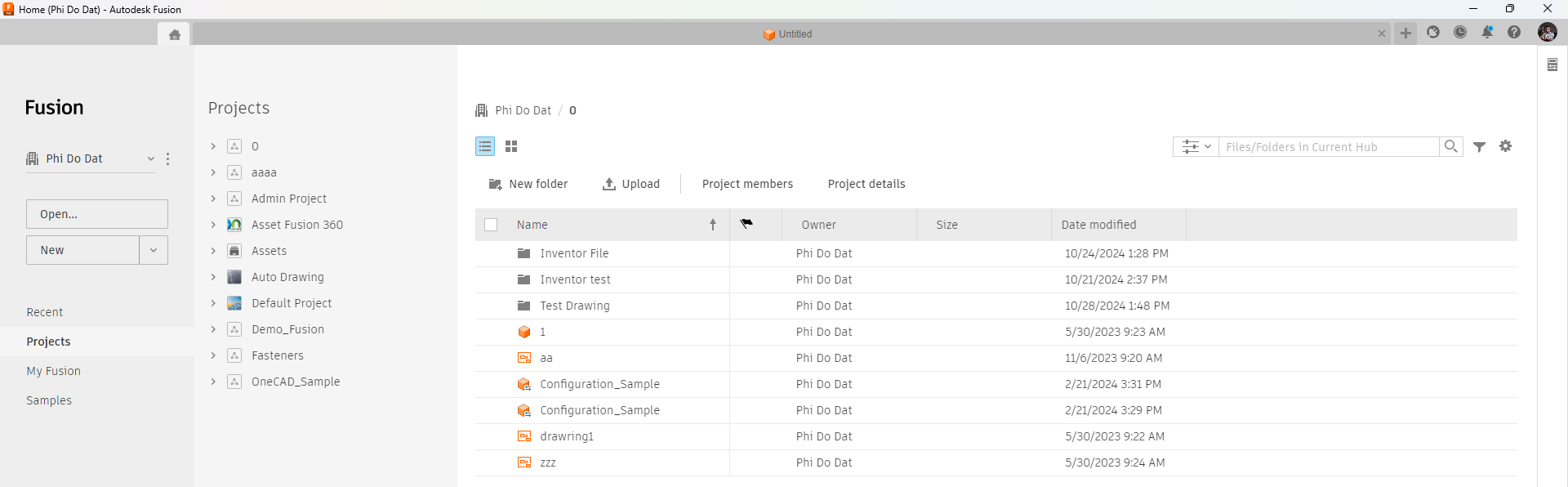Switch to the Untitled tab
Screen dimensions: 1568x487
[x=787, y=34]
